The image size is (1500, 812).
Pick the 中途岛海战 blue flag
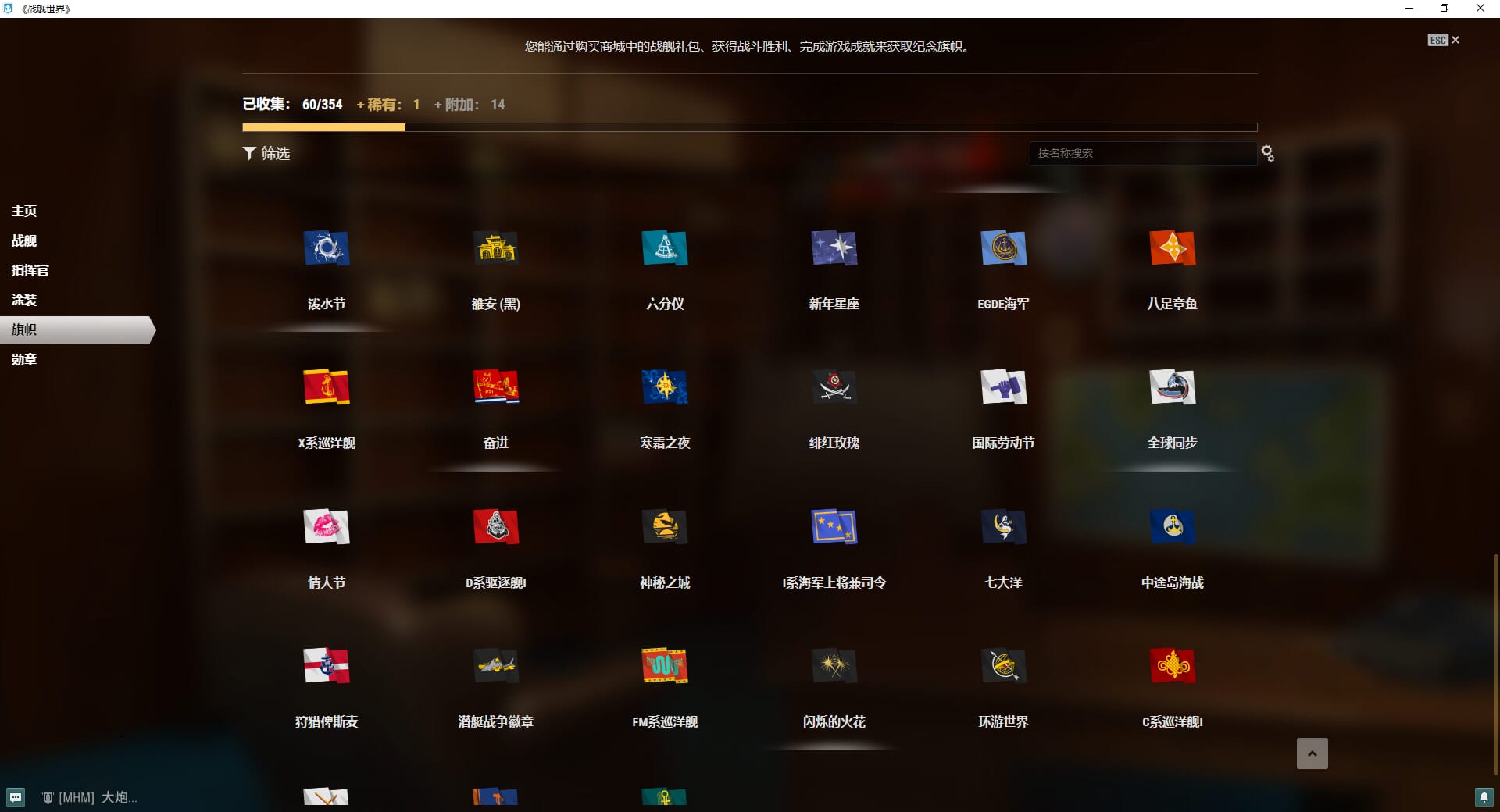pyautogui.click(x=1172, y=527)
